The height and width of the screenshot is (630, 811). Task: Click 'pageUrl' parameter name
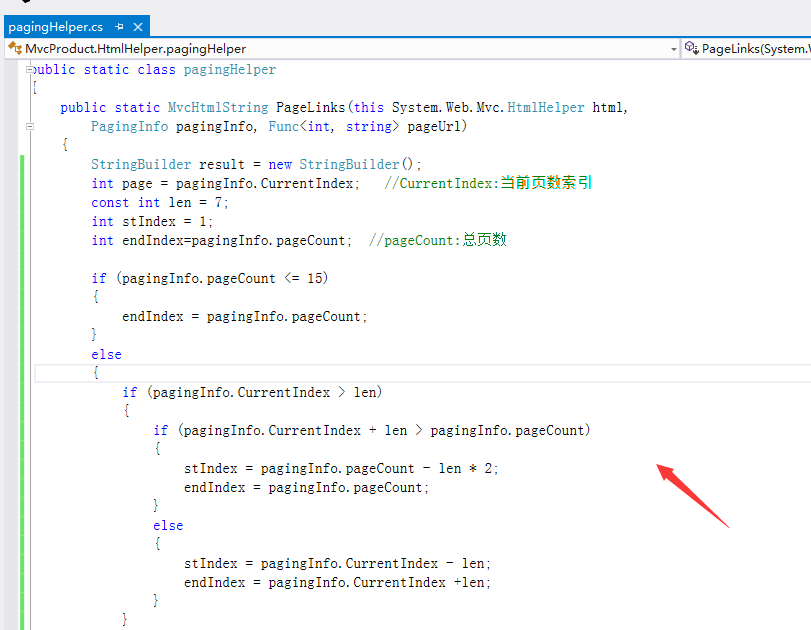click(x=433, y=127)
